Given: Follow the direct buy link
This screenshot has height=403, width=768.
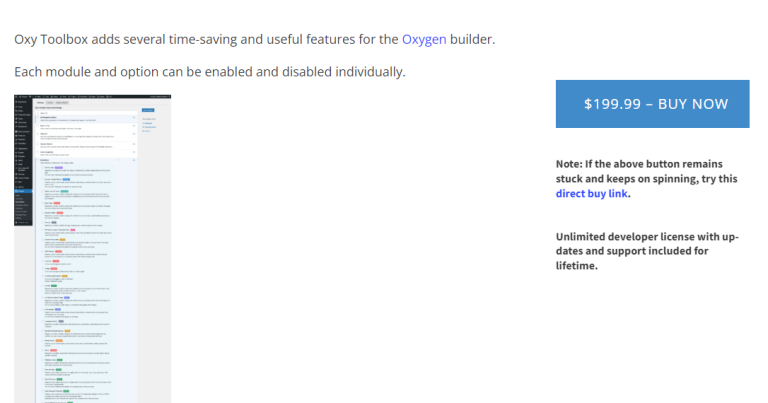Looking at the screenshot, I should 591,193.
